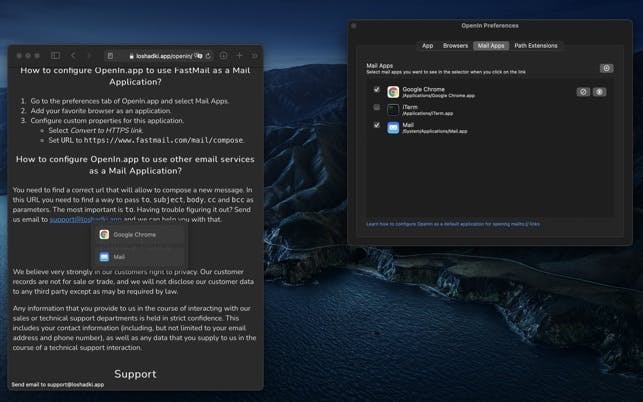This screenshot has height=402, width=643.
Task: Click 'other email services' heading on page
Action: click(135, 165)
